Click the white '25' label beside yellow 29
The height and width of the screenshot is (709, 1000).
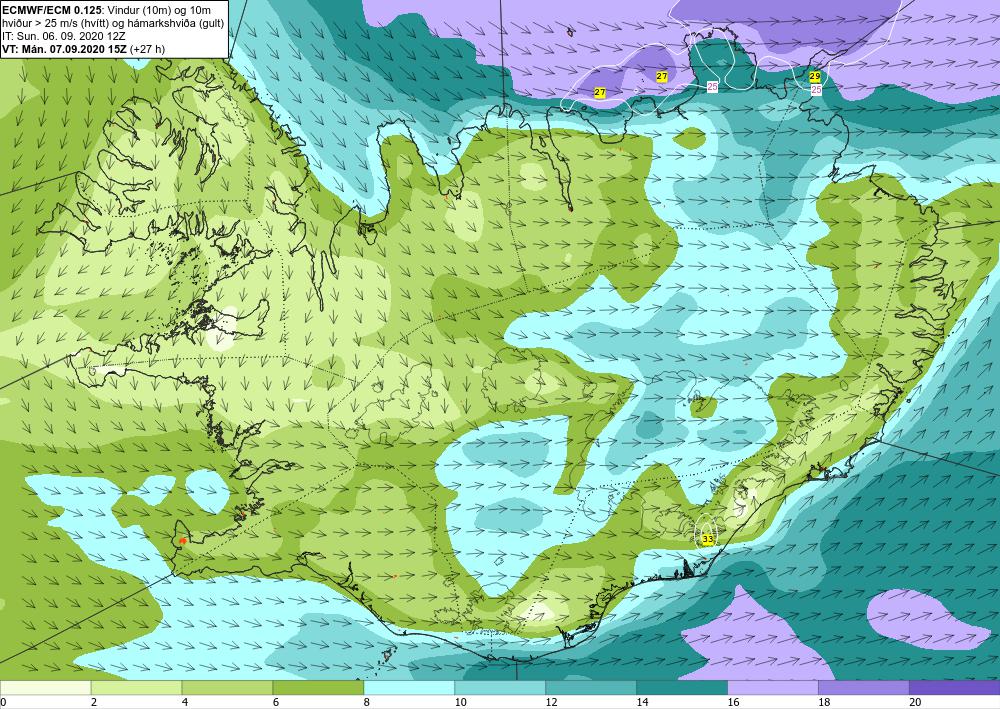(x=816, y=90)
